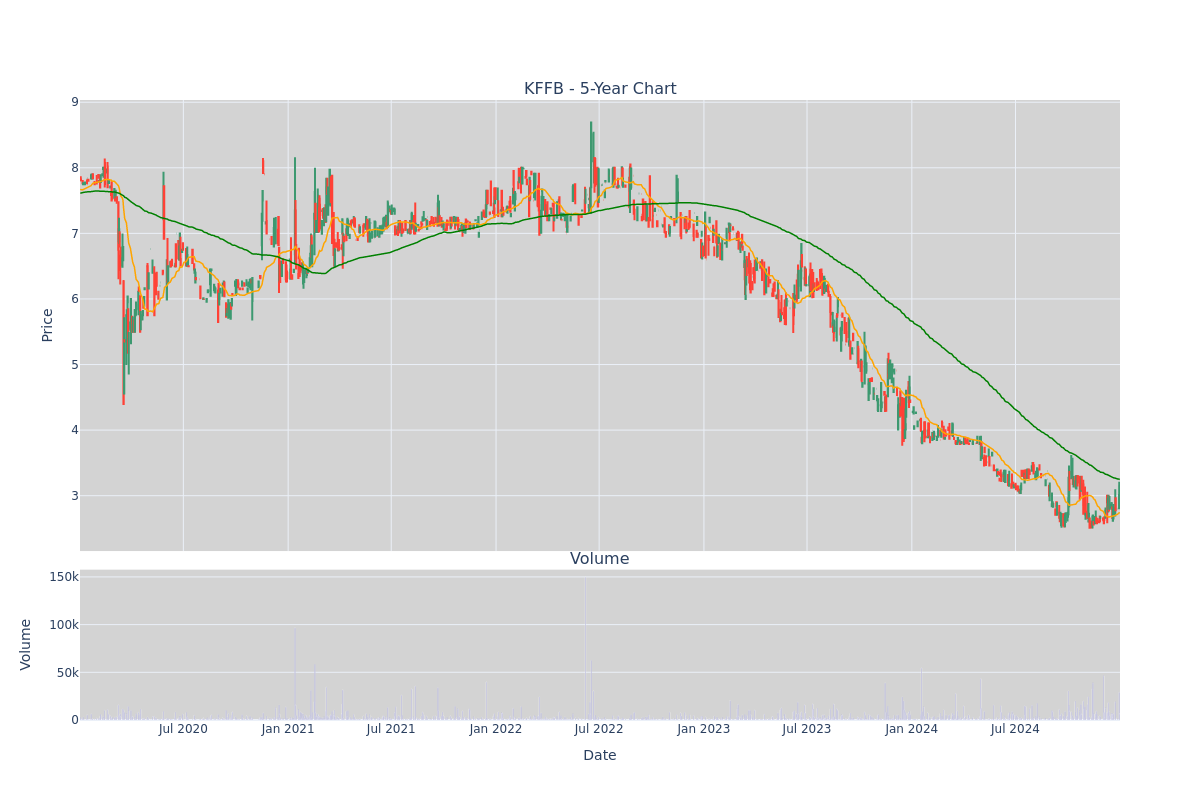Screen dimensions: 1200x800
Task: Click the 'Jan 2021' date tick label
Action: (x=288, y=729)
